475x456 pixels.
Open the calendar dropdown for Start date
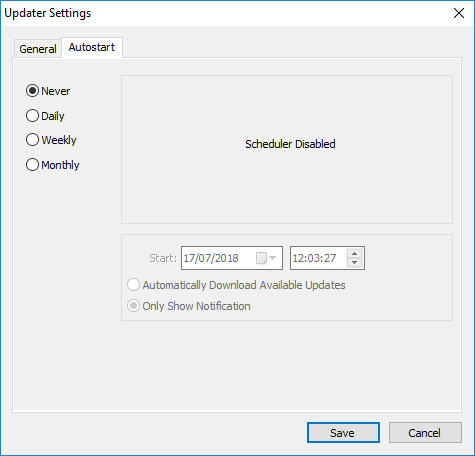click(266, 258)
